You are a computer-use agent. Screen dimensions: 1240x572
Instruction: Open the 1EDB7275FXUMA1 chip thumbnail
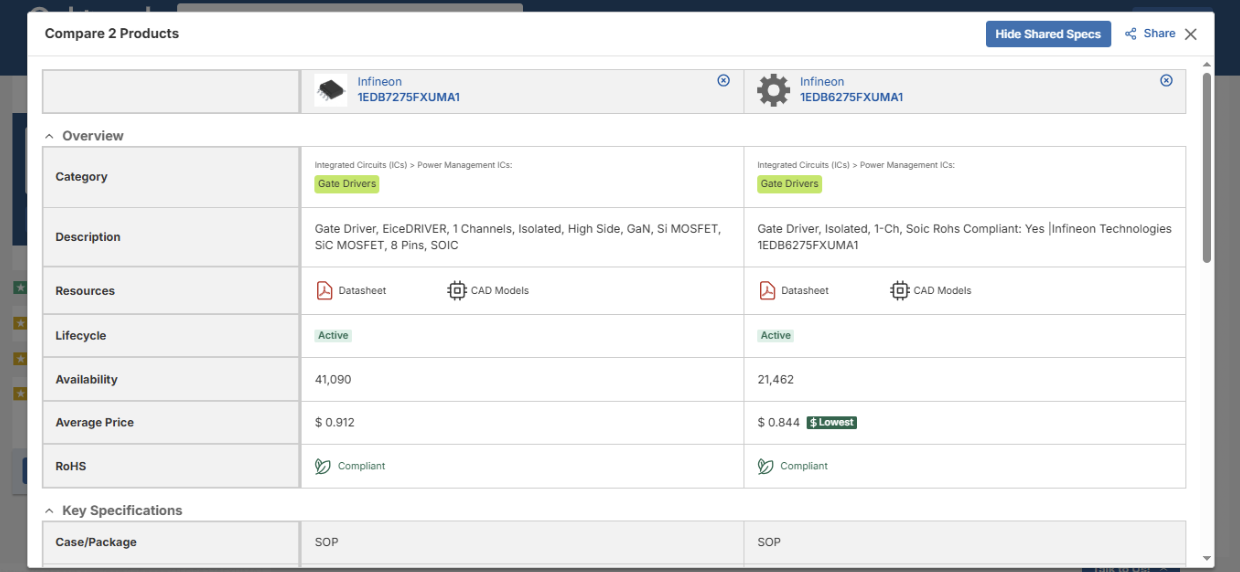point(331,90)
